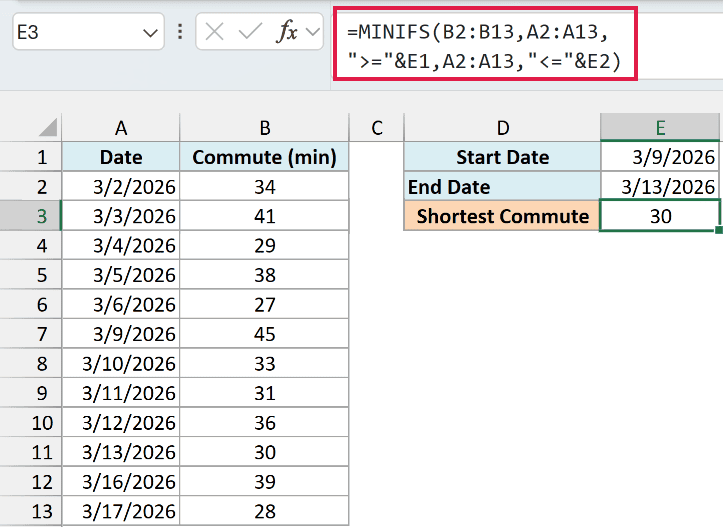Screen dimensions: 723x527
Task: Select result cell E3 showing 30
Action: pyautogui.click(x=660, y=216)
